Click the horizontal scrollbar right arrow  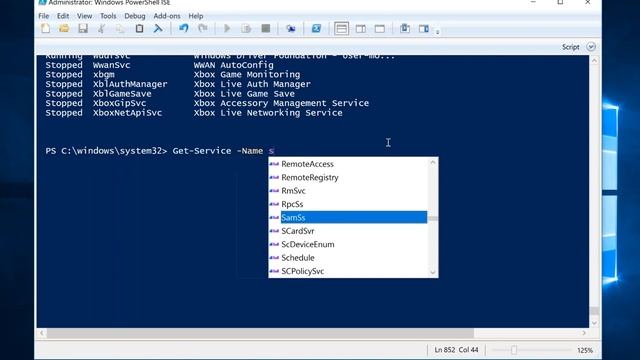(584, 333)
